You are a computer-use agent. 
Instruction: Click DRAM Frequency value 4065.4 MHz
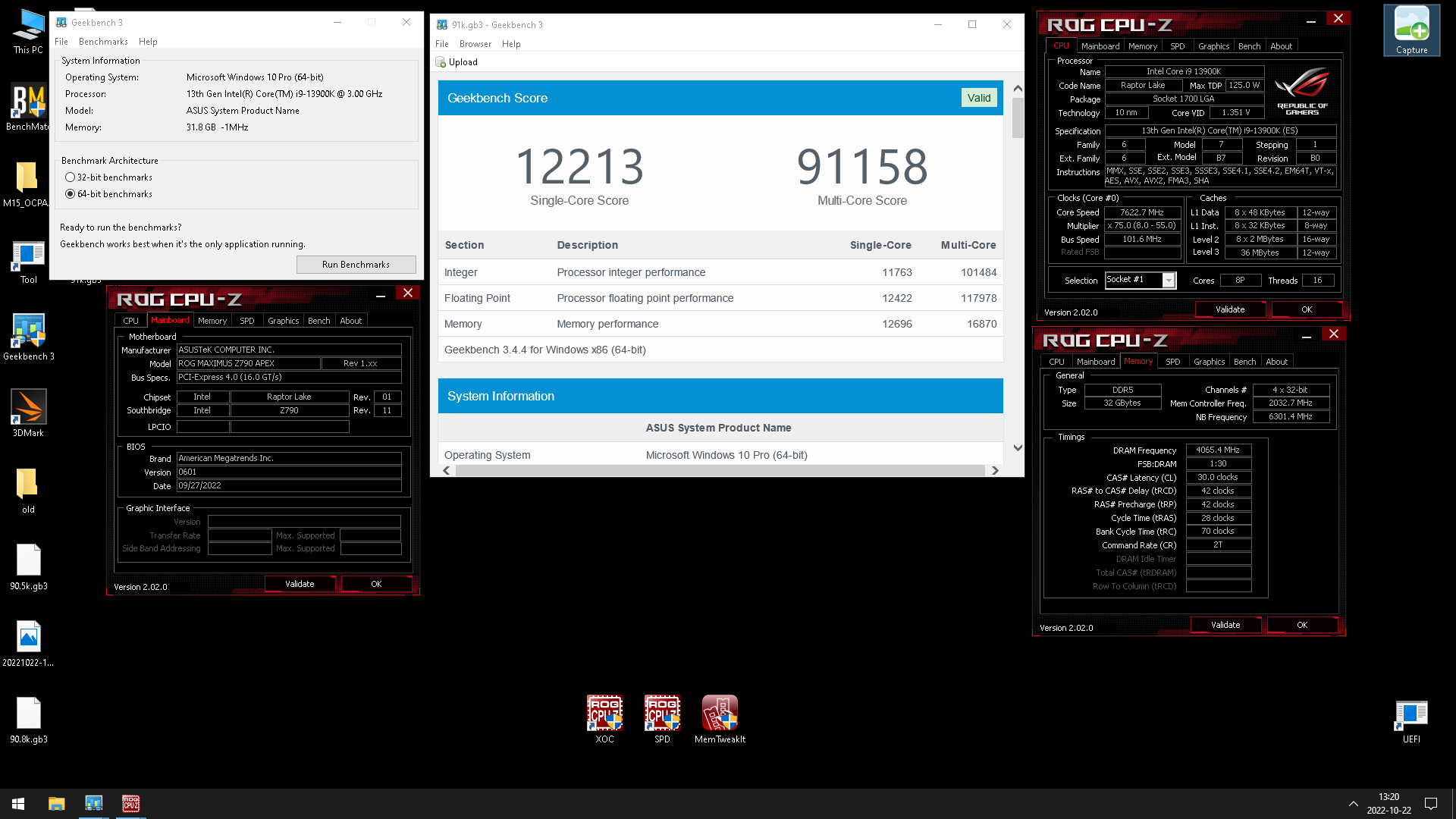point(1218,450)
